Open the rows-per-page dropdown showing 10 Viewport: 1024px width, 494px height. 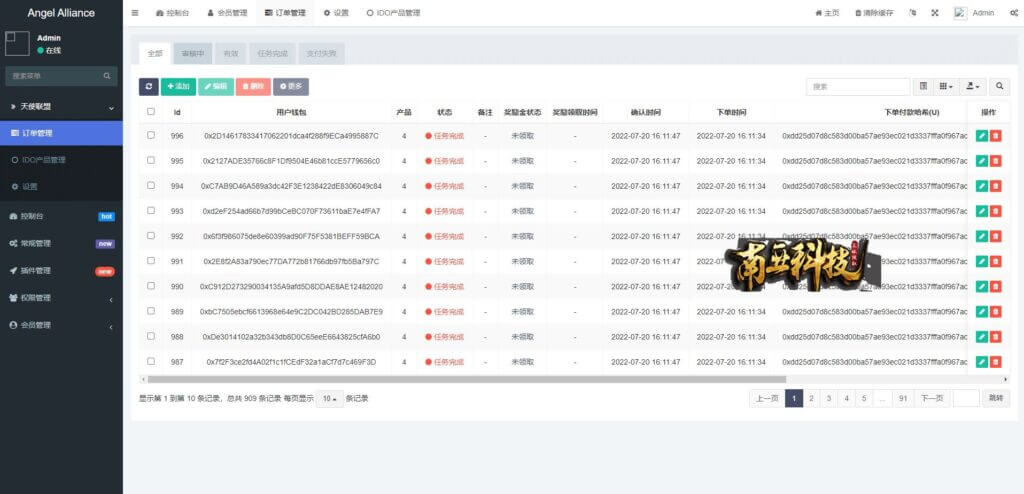330,399
